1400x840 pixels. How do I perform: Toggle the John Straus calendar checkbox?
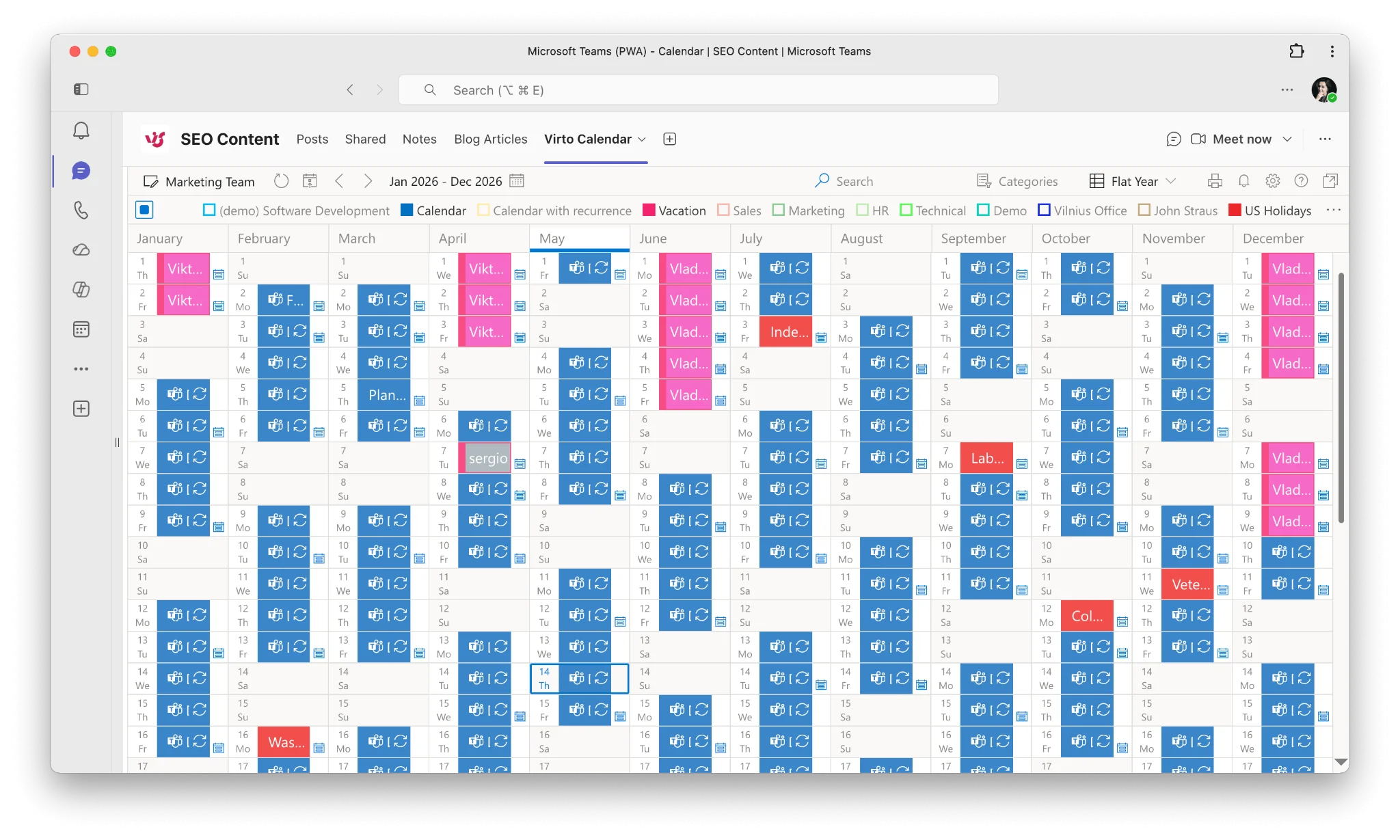1144,211
